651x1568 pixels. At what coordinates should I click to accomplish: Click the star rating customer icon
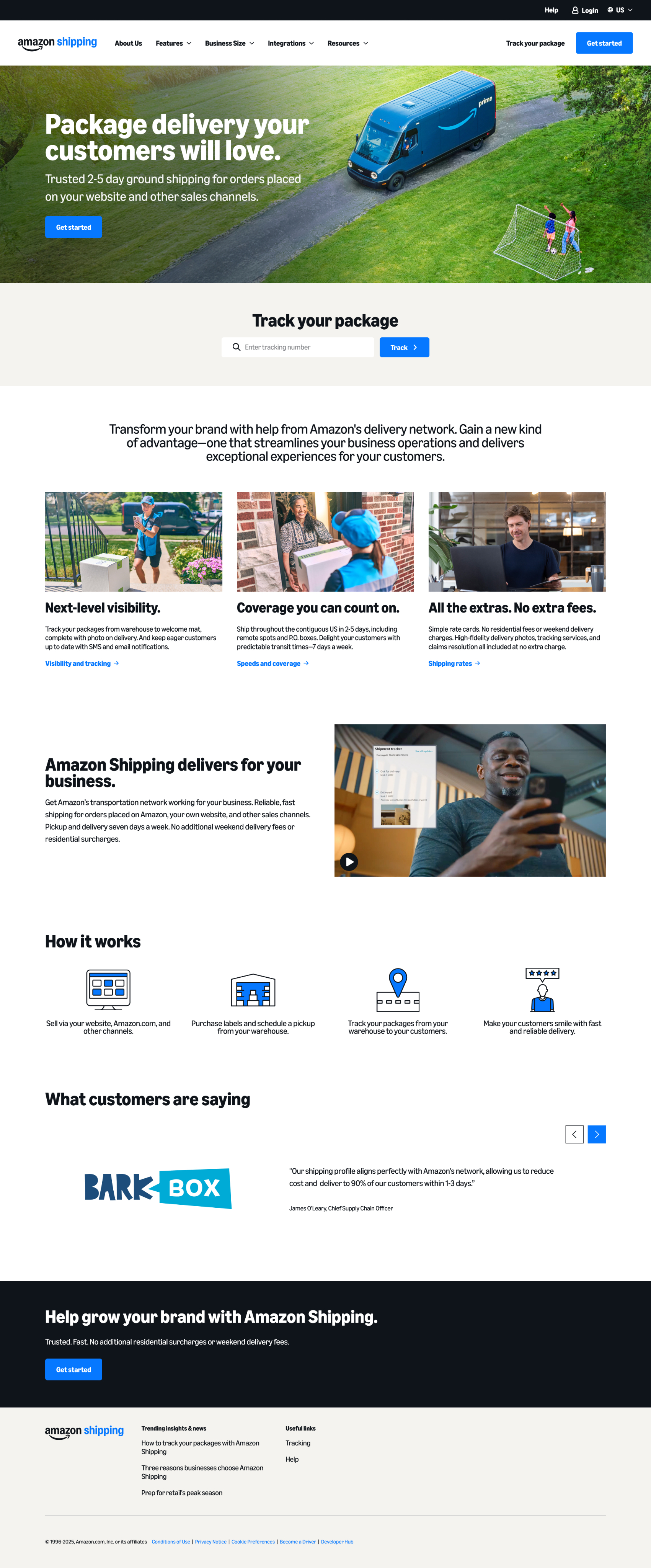pyautogui.click(x=542, y=990)
